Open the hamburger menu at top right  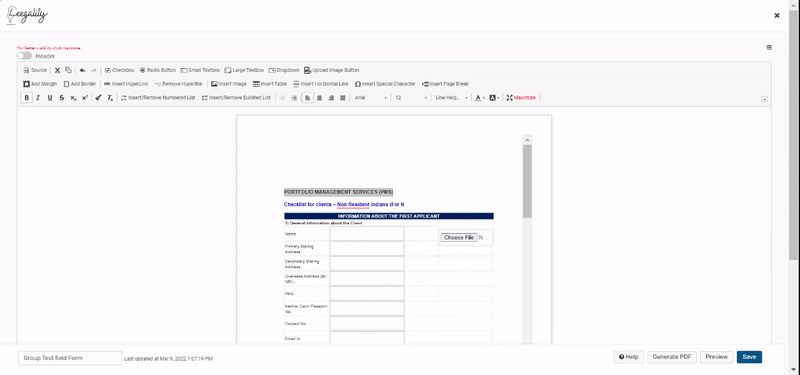click(x=769, y=47)
